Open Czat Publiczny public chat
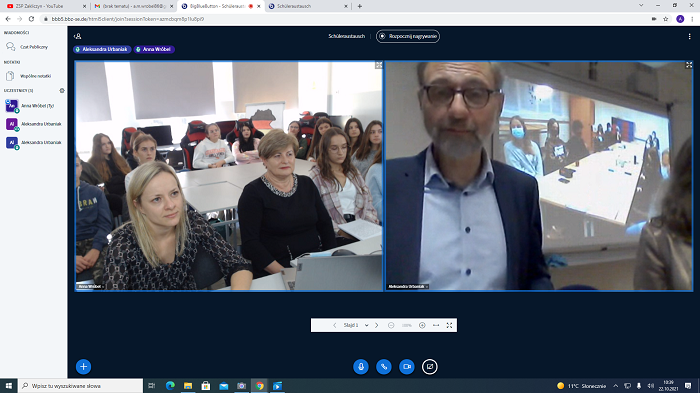Screen dimensions: 700x393 [33, 47]
